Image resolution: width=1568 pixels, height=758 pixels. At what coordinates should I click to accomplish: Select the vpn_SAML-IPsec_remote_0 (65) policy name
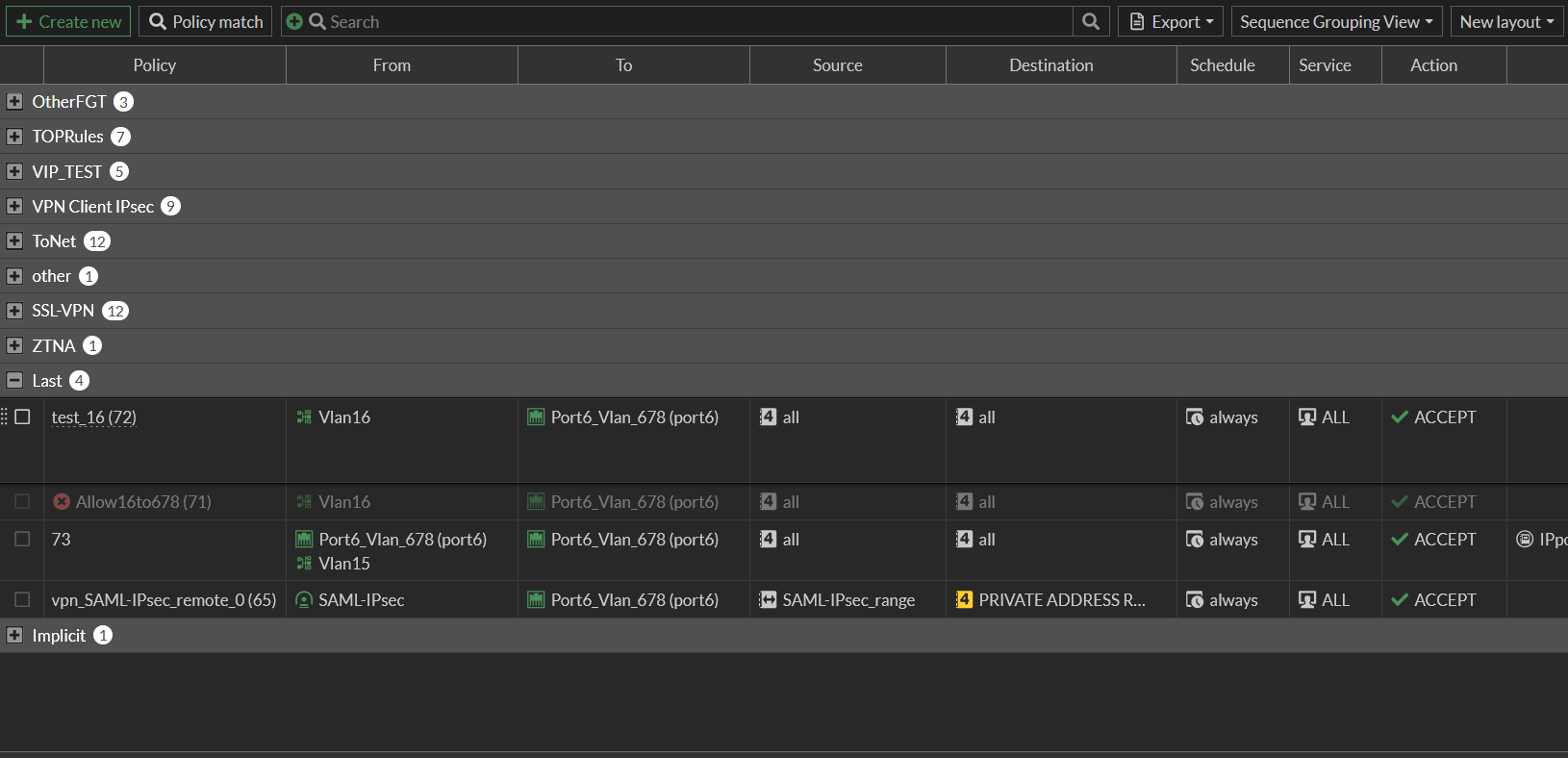point(164,599)
